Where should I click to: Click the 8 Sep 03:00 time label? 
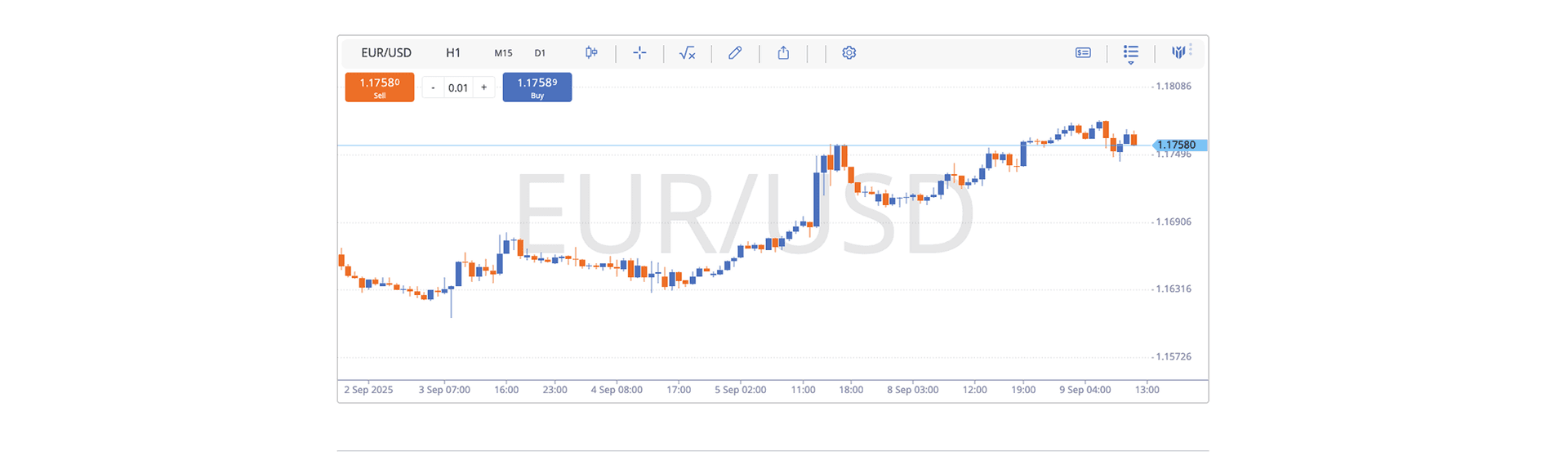[x=913, y=390]
